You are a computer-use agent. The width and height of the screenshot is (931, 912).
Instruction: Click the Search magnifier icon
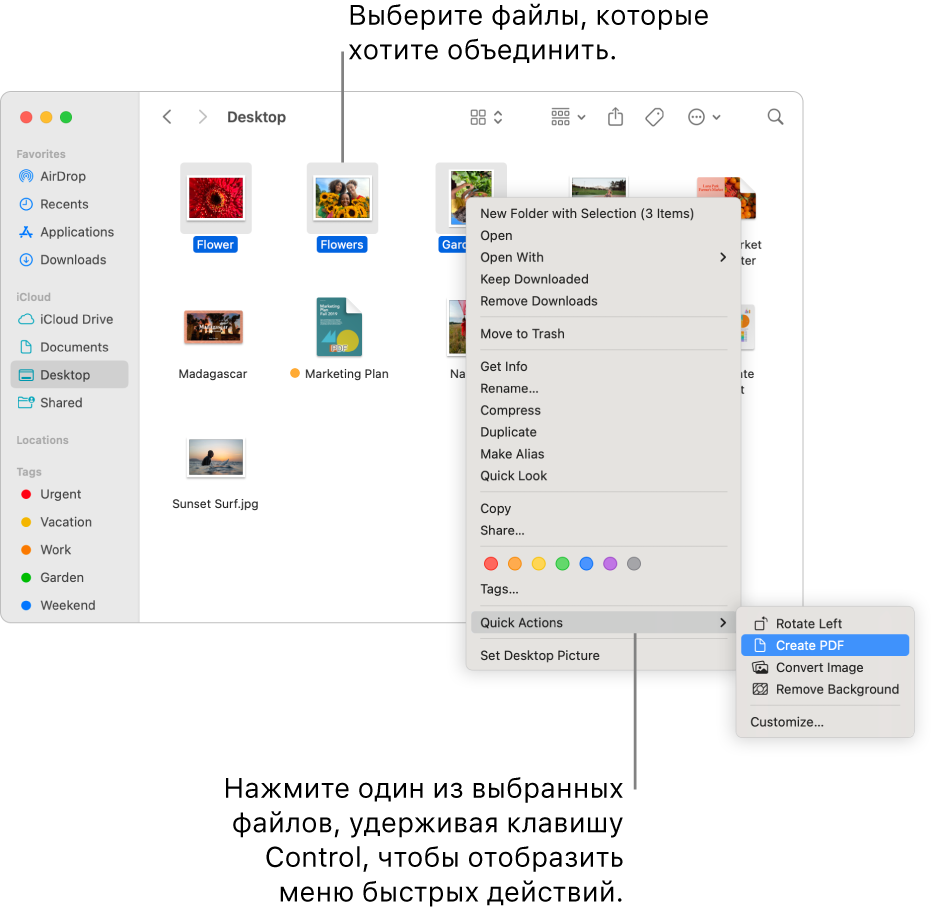tap(775, 117)
